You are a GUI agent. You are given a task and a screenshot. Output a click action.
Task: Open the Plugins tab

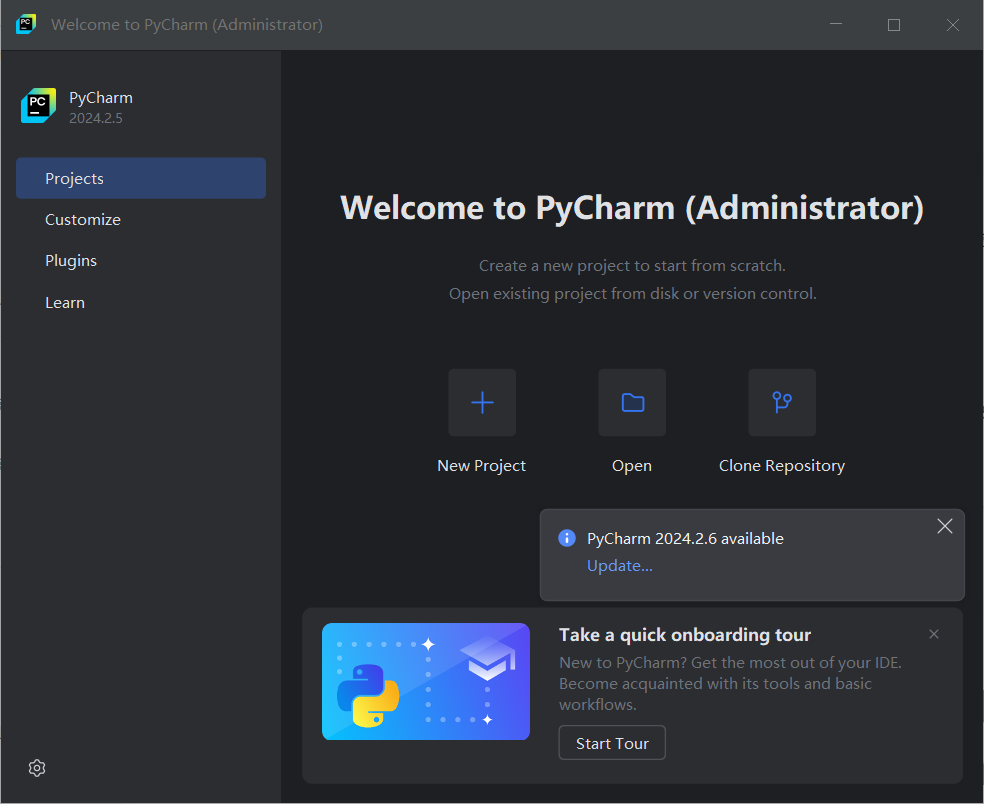pyautogui.click(x=141, y=260)
